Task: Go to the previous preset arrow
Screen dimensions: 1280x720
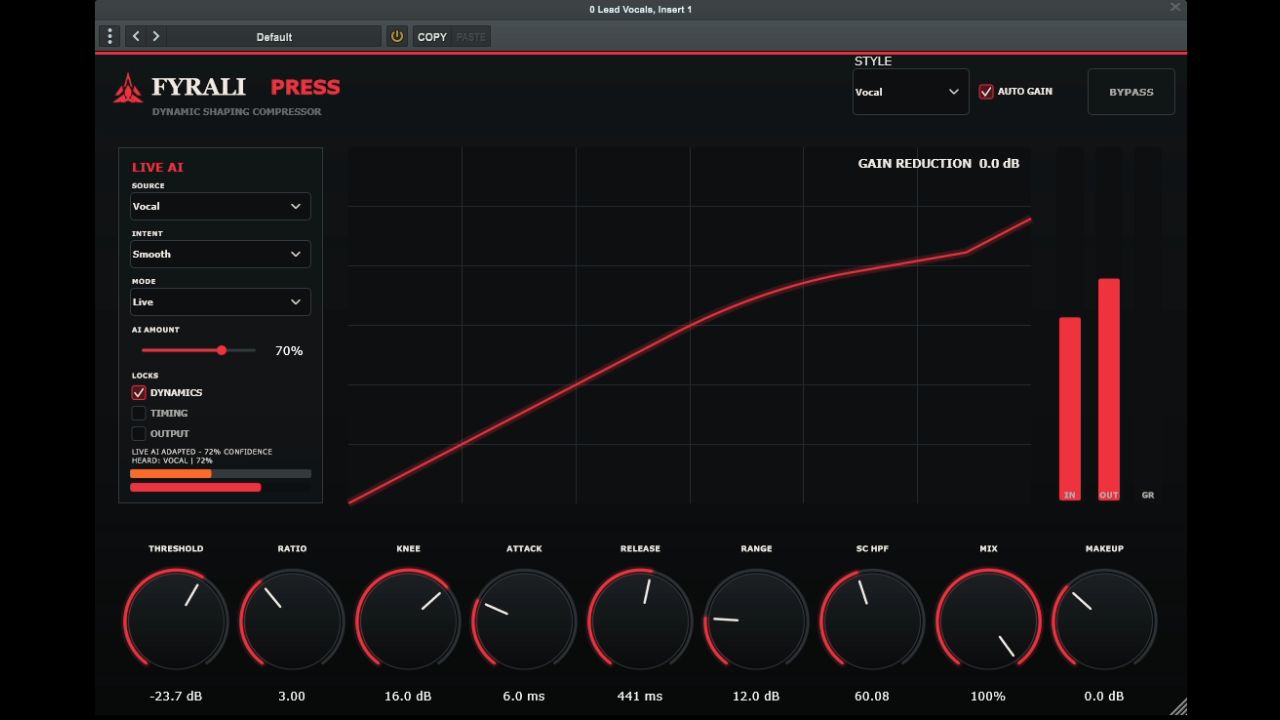Action: coord(136,36)
